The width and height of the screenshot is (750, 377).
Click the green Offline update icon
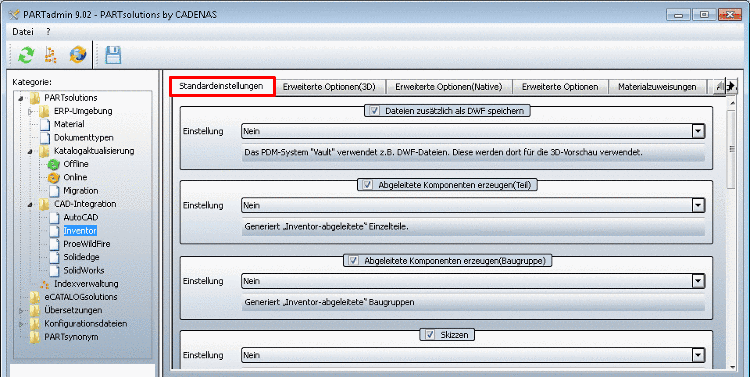[54, 164]
